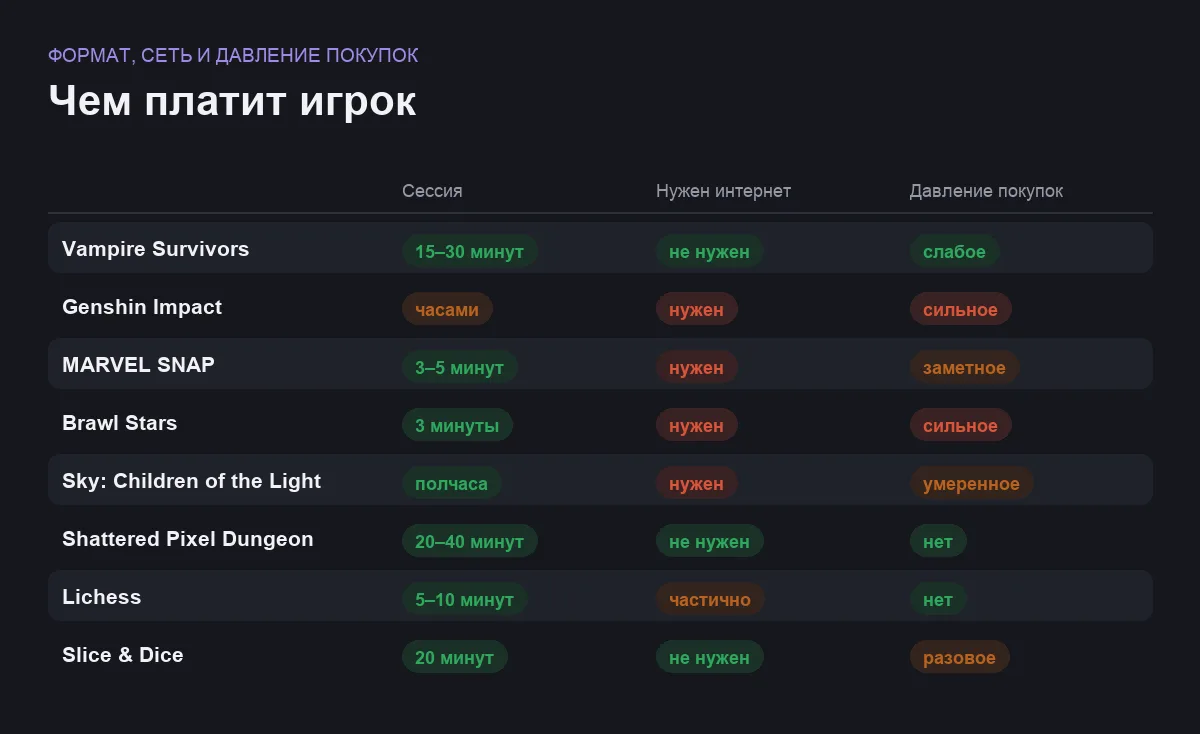
Task: Select 'Sky: Children of the Light' title
Action: point(191,481)
